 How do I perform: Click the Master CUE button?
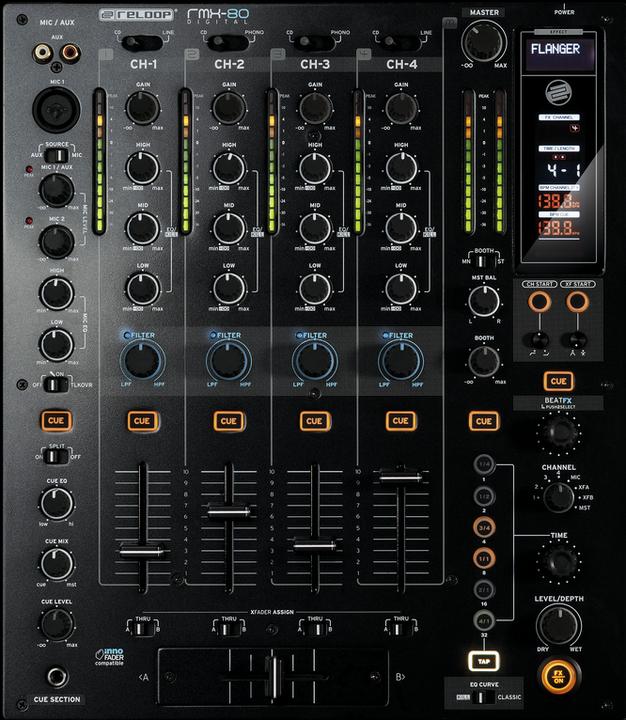tap(484, 421)
